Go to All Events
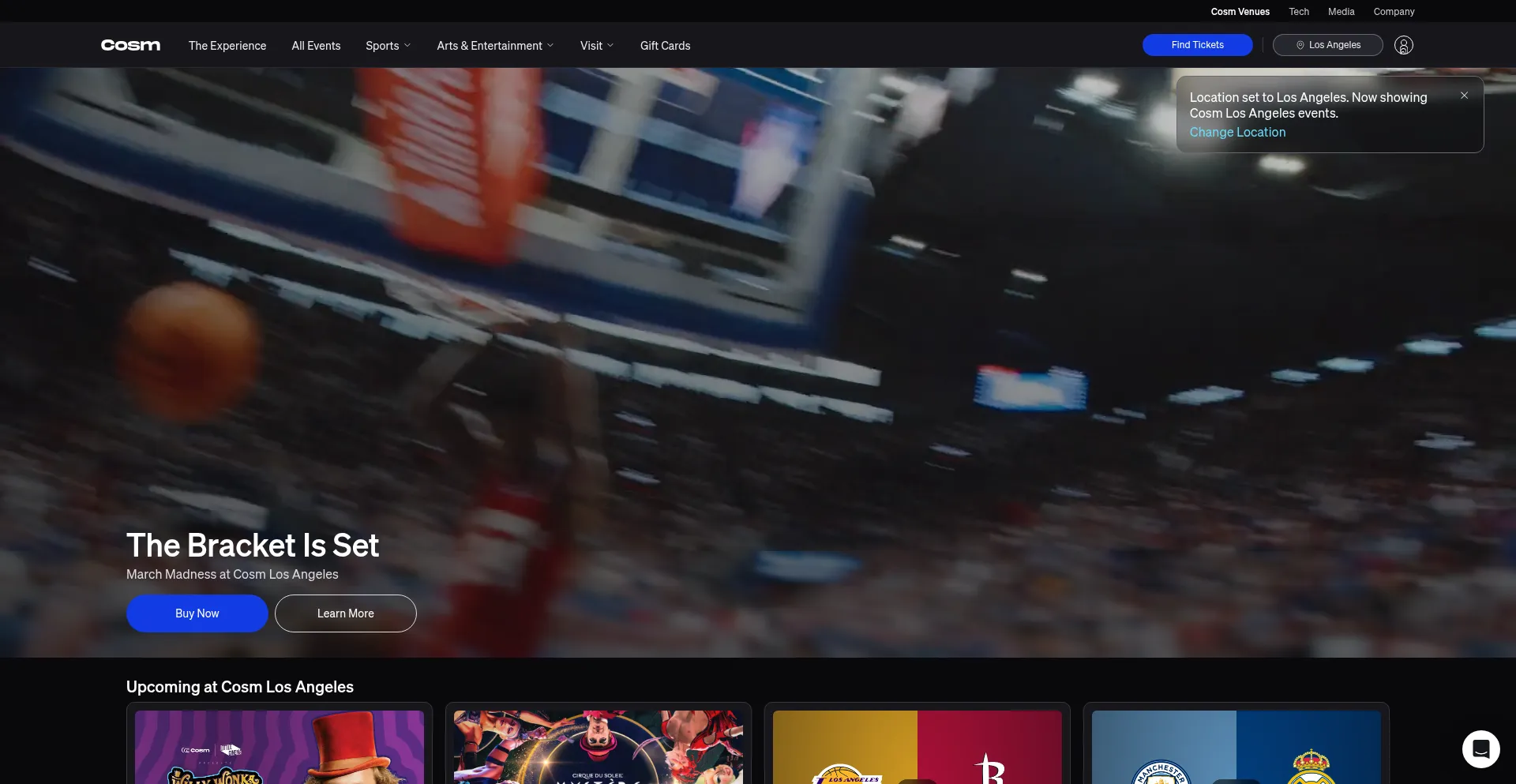 [316, 46]
